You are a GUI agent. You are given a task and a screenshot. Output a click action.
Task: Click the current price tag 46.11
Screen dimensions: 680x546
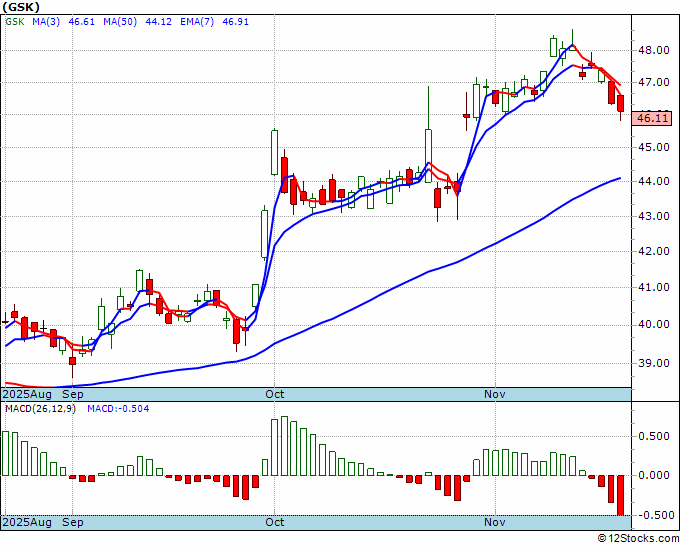pyautogui.click(x=652, y=118)
